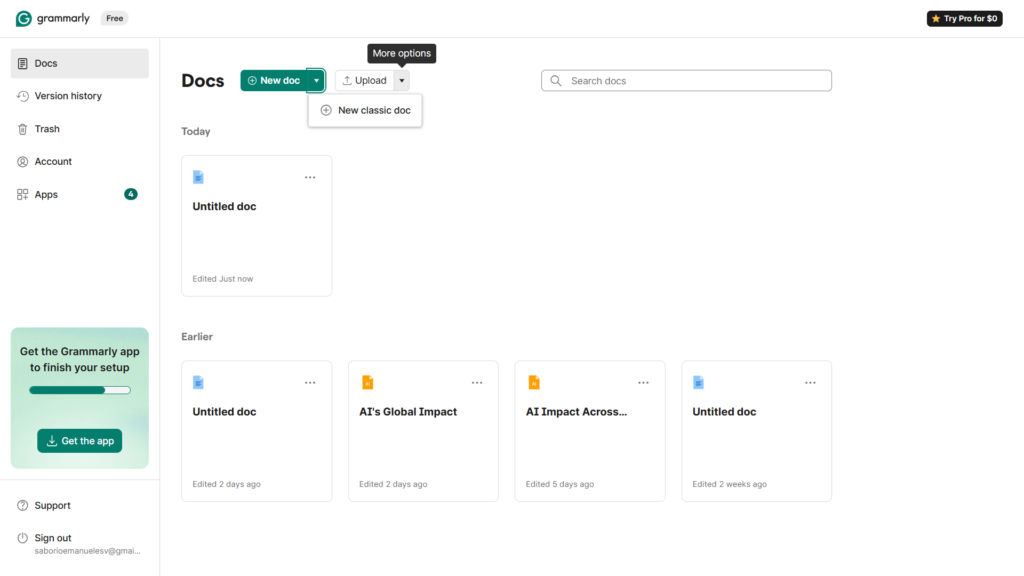Image resolution: width=1024 pixels, height=576 pixels.
Task: Open Support in the sidebar footer
Action: pos(80,505)
